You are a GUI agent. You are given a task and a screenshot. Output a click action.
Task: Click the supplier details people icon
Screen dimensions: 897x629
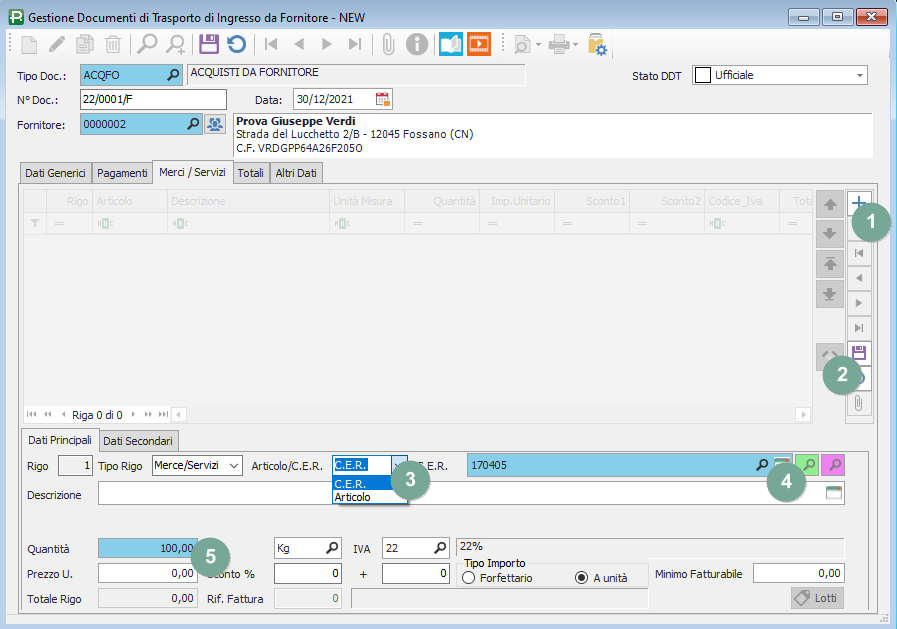click(215, 124)
